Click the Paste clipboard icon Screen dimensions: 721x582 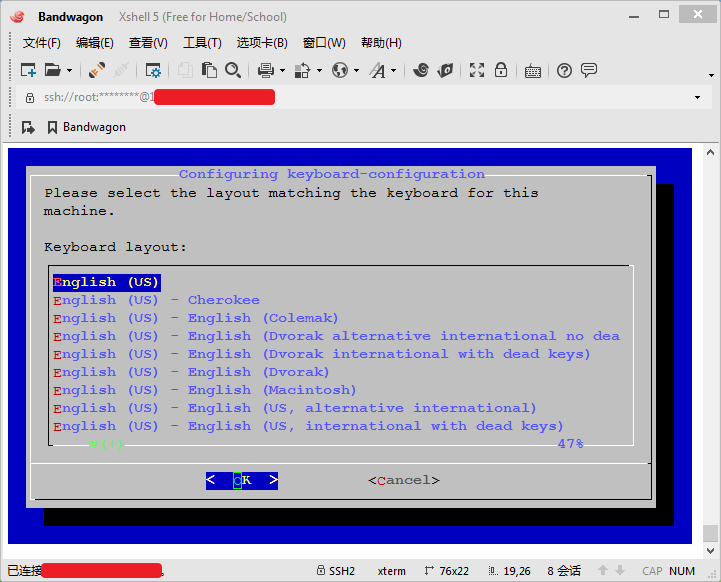pyautogui.click(x=209, y=70)
